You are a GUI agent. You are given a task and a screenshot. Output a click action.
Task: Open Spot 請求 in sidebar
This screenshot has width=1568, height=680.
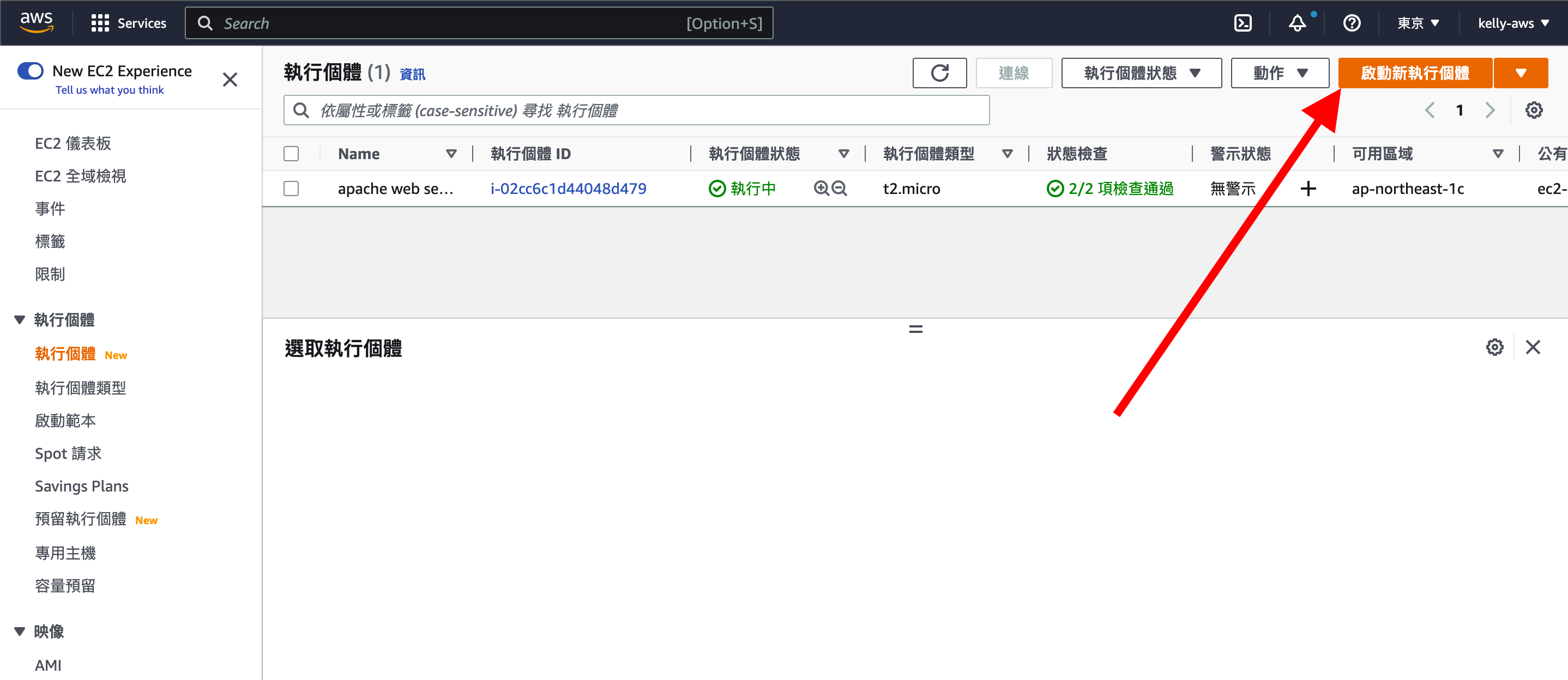coord(68,454)
